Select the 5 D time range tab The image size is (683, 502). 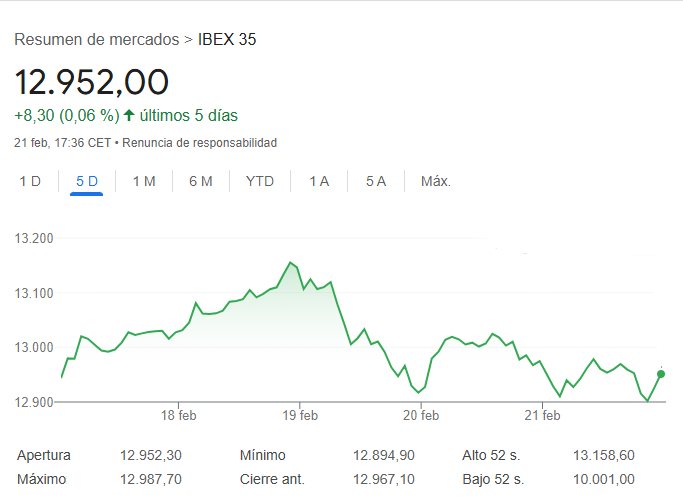point(87,181)
